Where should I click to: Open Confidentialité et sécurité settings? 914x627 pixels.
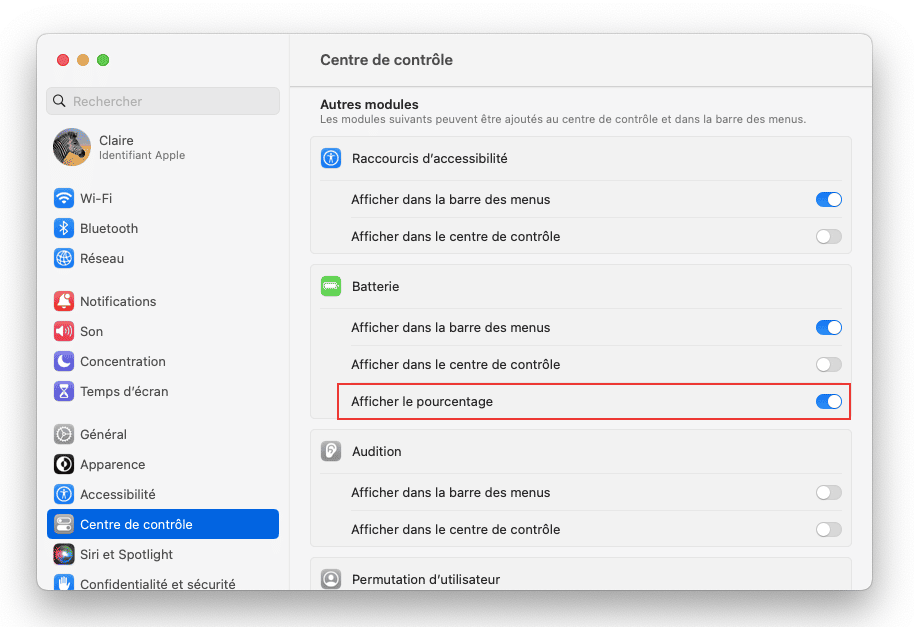pos(157,583)
